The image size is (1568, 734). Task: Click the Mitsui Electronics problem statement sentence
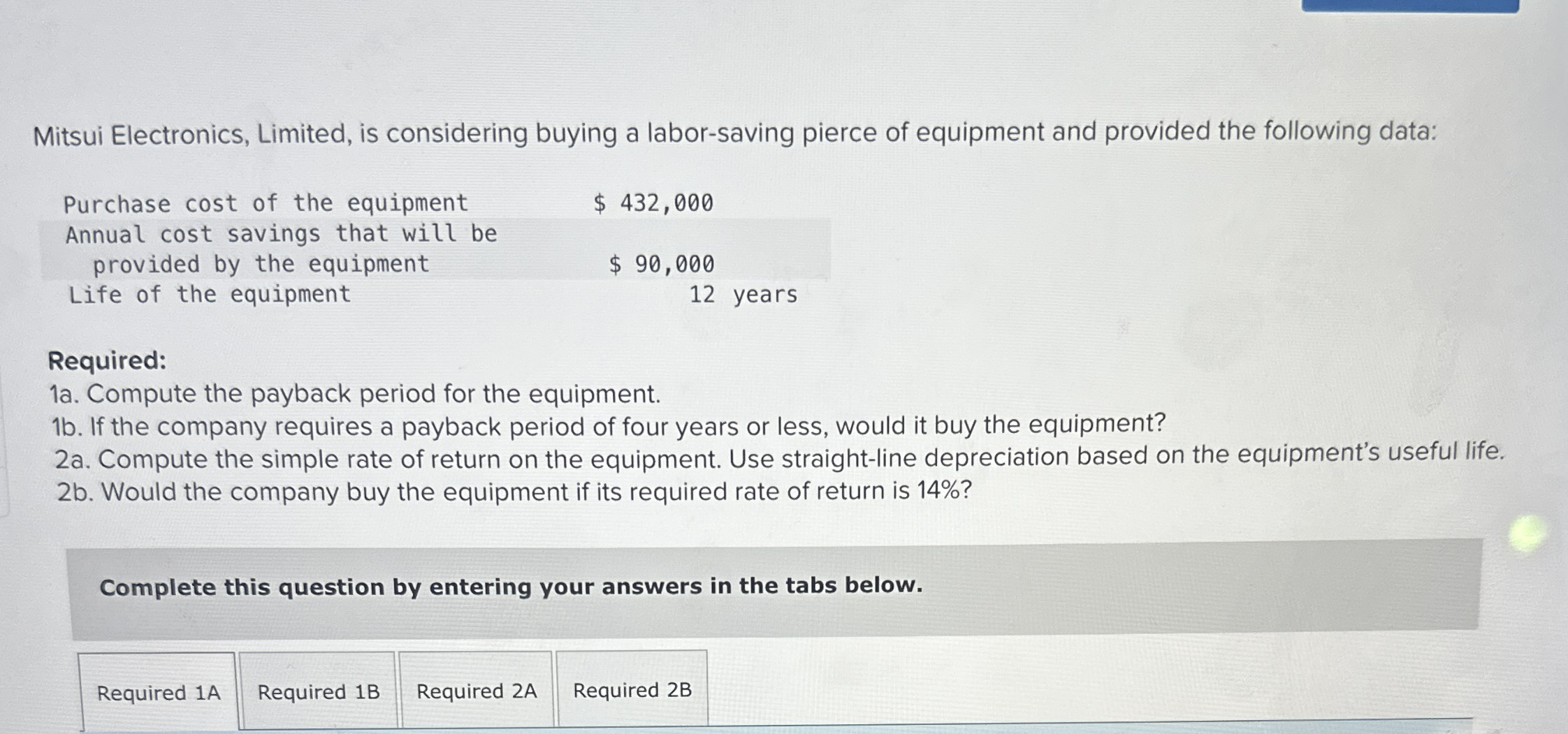pyautogui.click(x=735, y=133)
